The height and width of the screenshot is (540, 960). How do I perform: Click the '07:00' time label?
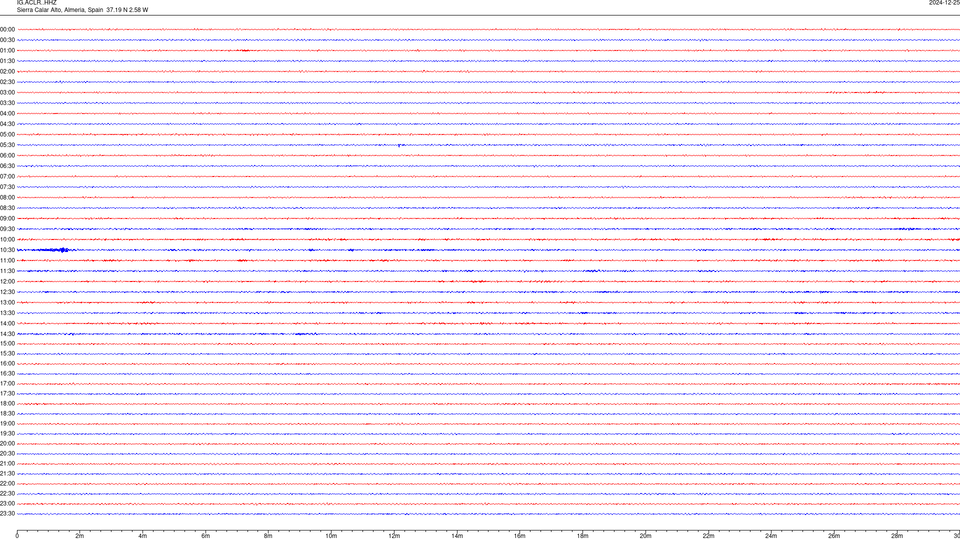tap(7, 176)
